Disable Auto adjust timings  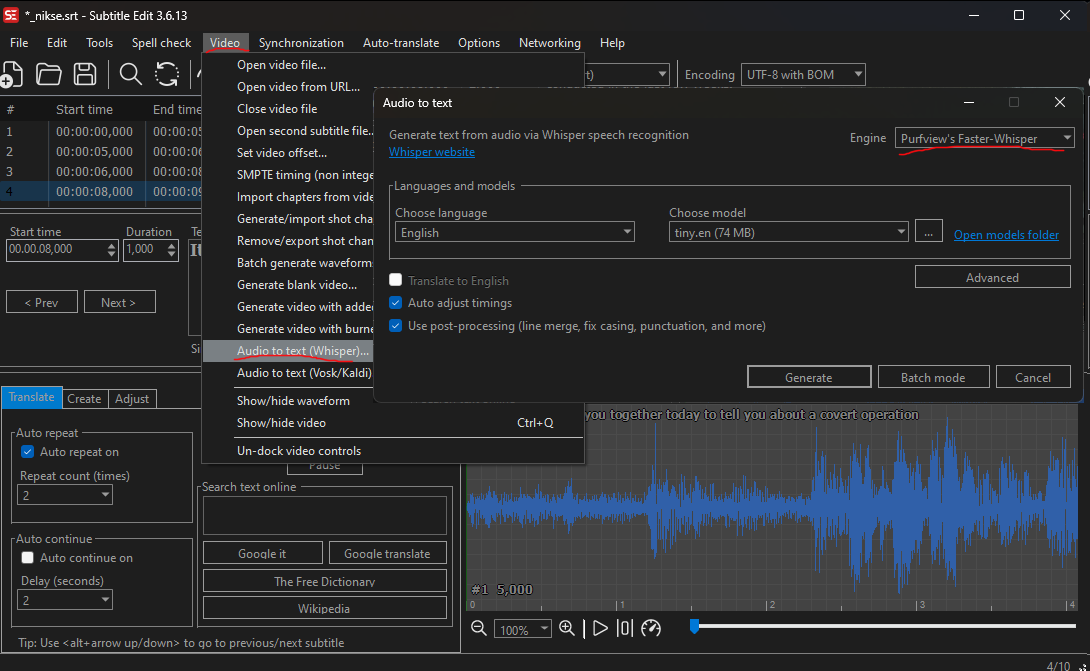coord(395,302)
